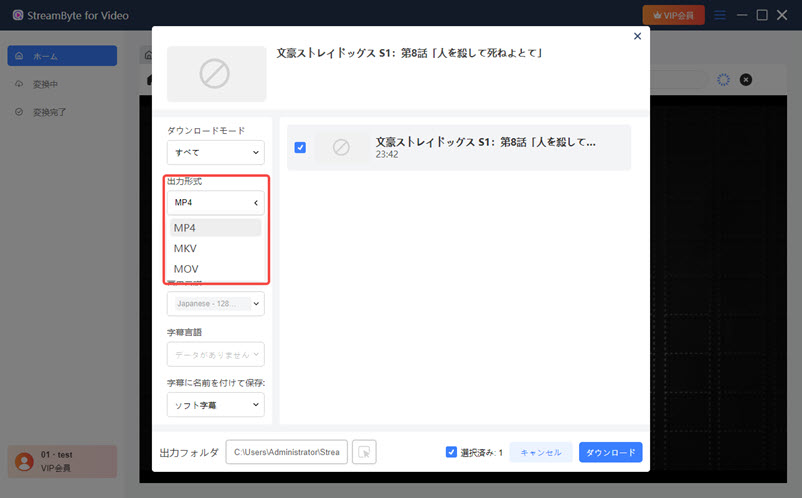The width and height of the screenshot is (802, 498).
Task: Click the VIP会員 upgrade button
Action: pyautogui.click(x=673, y=15)
